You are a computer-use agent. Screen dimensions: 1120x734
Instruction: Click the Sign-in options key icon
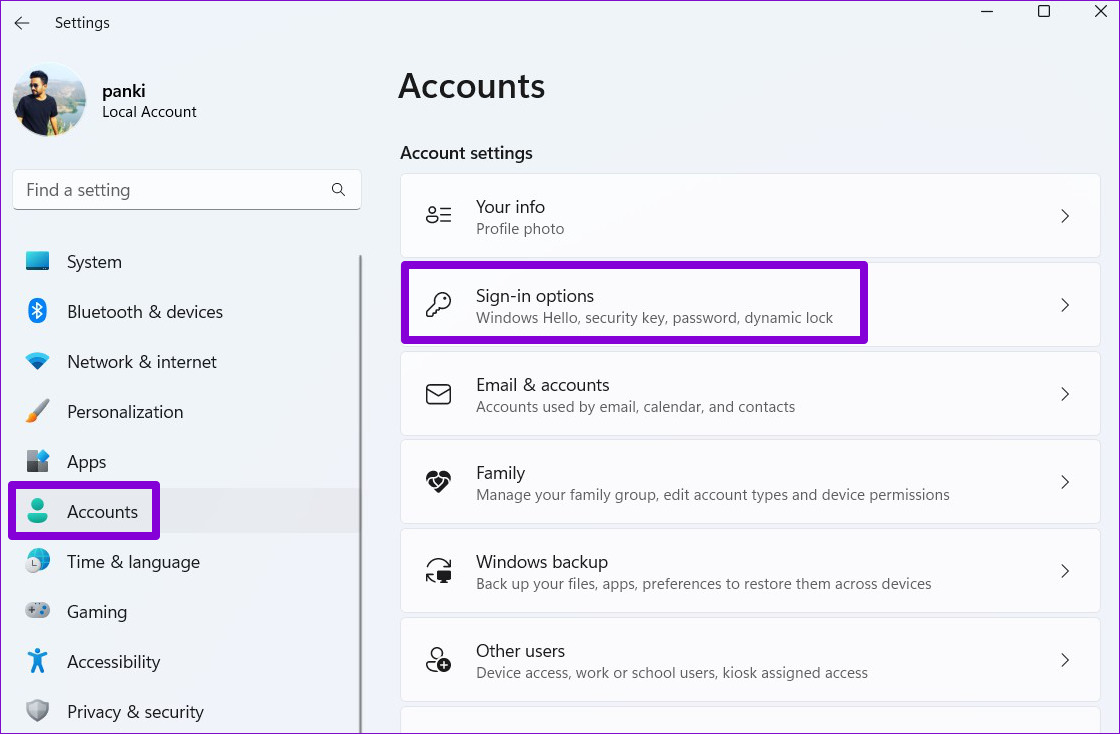click(439, 305)
